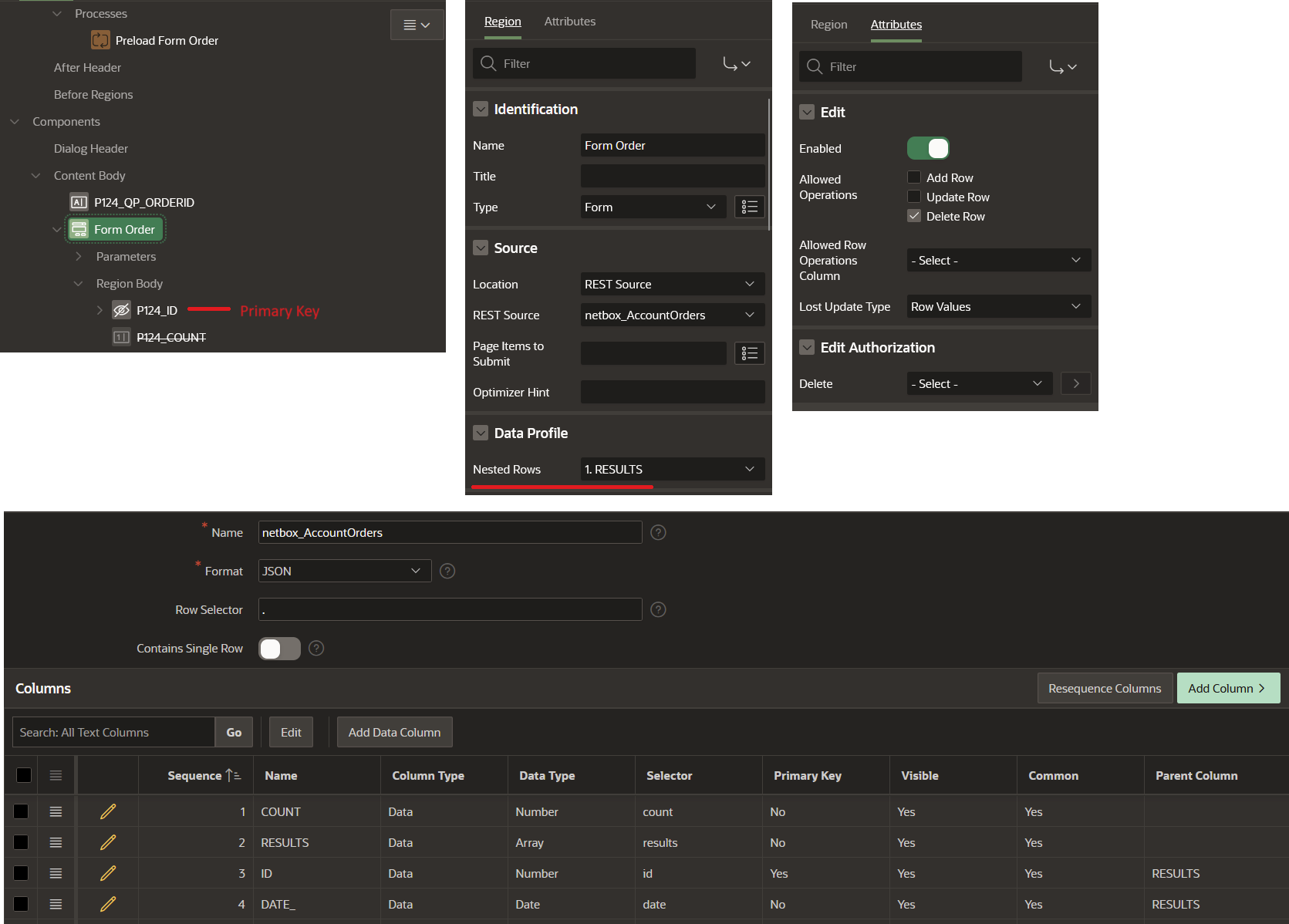Check the Add Row checkbox

[x=914, y=177]
